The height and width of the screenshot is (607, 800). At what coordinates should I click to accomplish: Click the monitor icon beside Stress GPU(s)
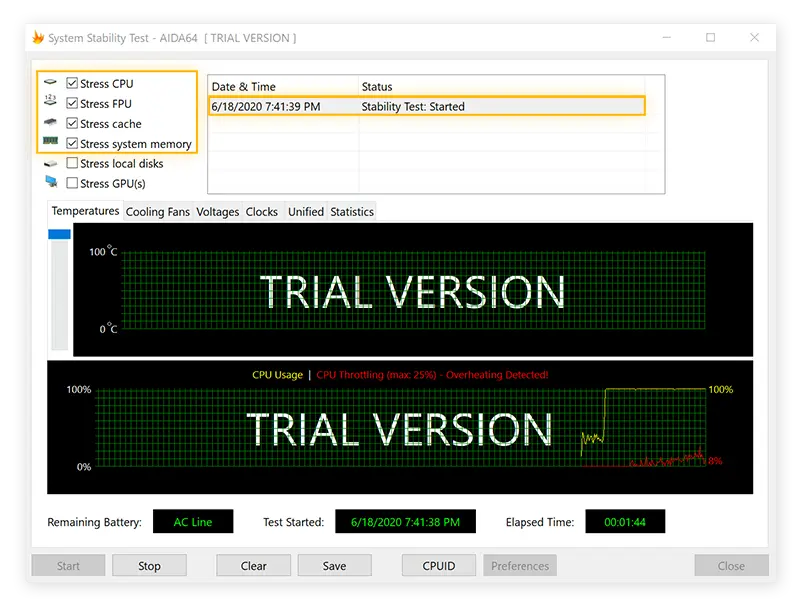[51, 182]
